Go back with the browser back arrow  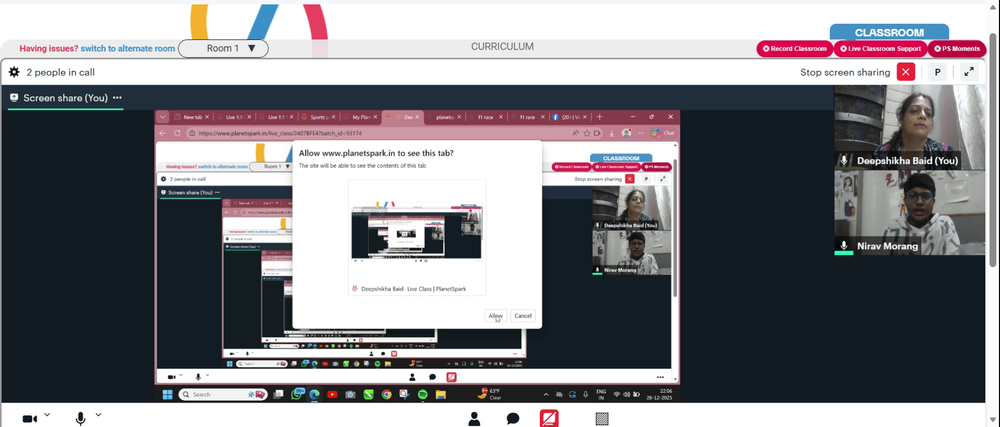point(163,133)
